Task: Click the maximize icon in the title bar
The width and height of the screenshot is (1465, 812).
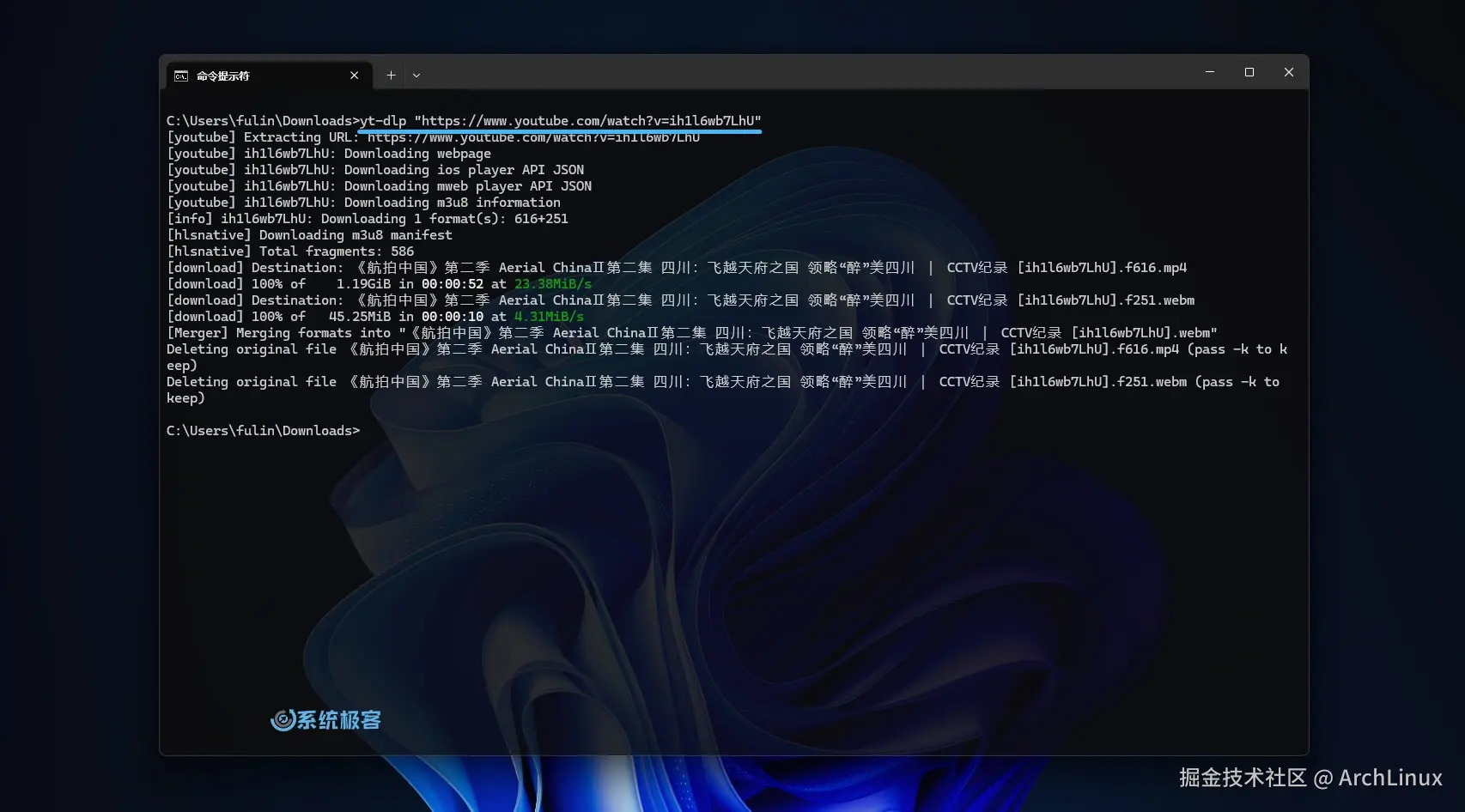Action: pos(1249,72)
